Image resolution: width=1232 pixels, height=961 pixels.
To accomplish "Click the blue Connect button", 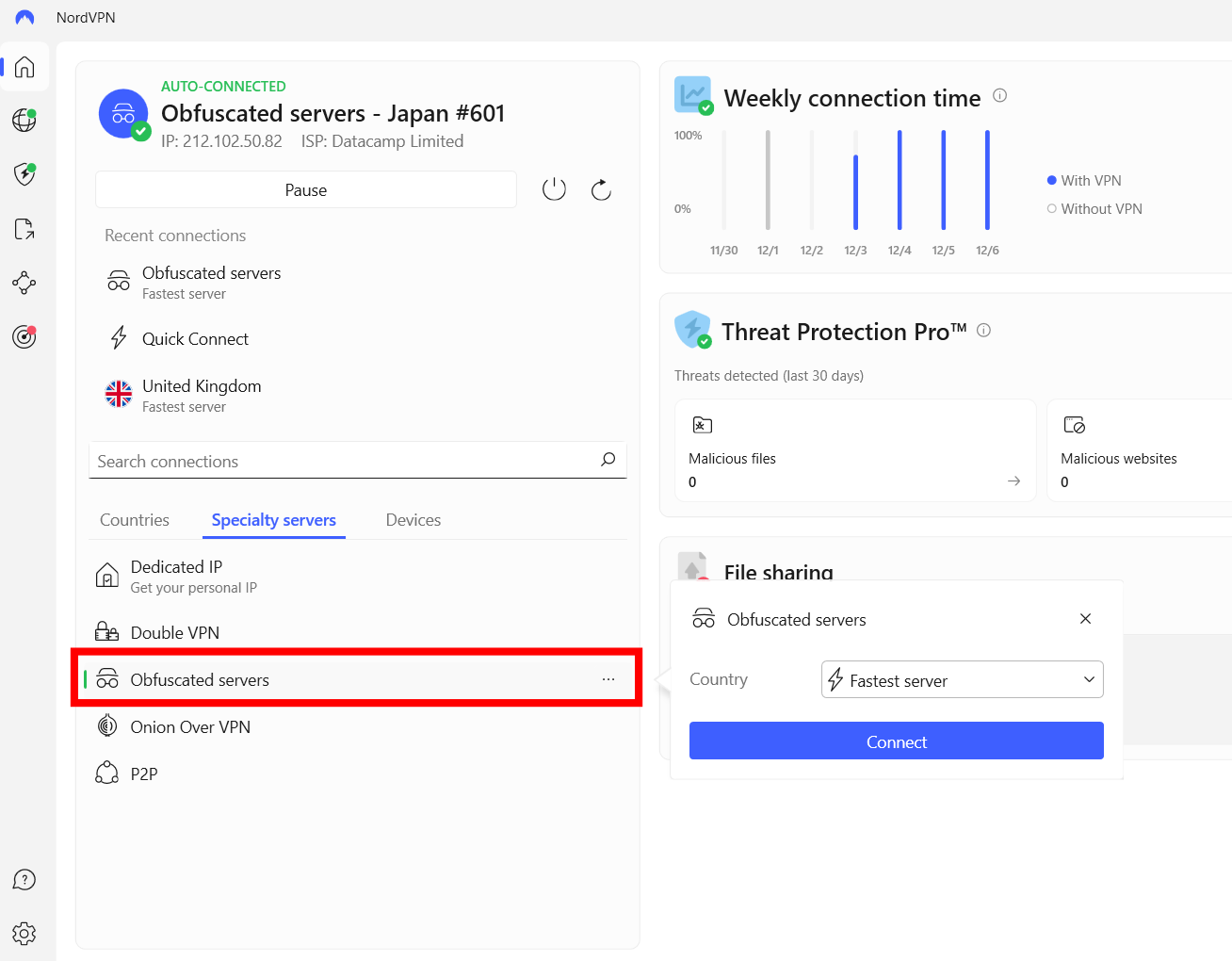I will 896,741.
